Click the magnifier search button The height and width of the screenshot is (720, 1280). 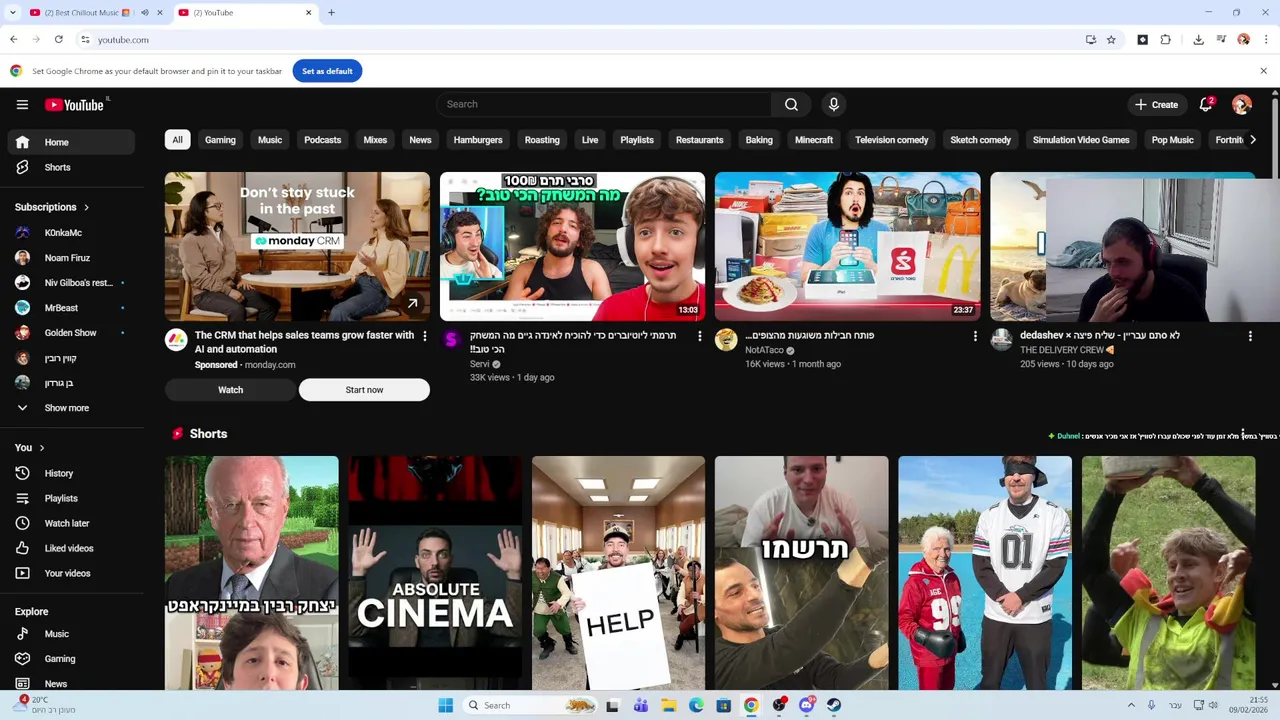(791, 104)
